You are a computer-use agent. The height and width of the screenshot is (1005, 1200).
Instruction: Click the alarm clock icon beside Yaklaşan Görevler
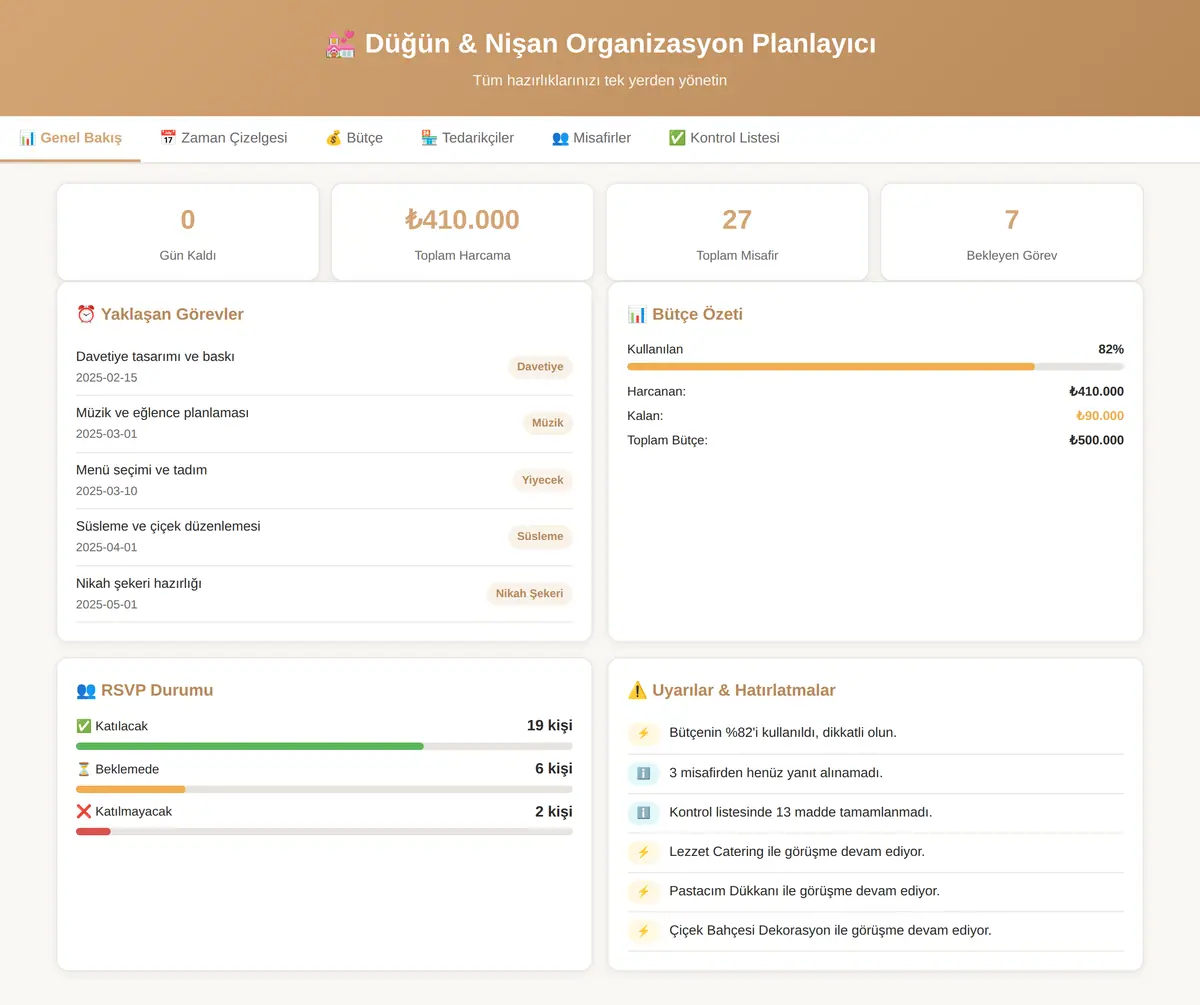coord(86,314)
